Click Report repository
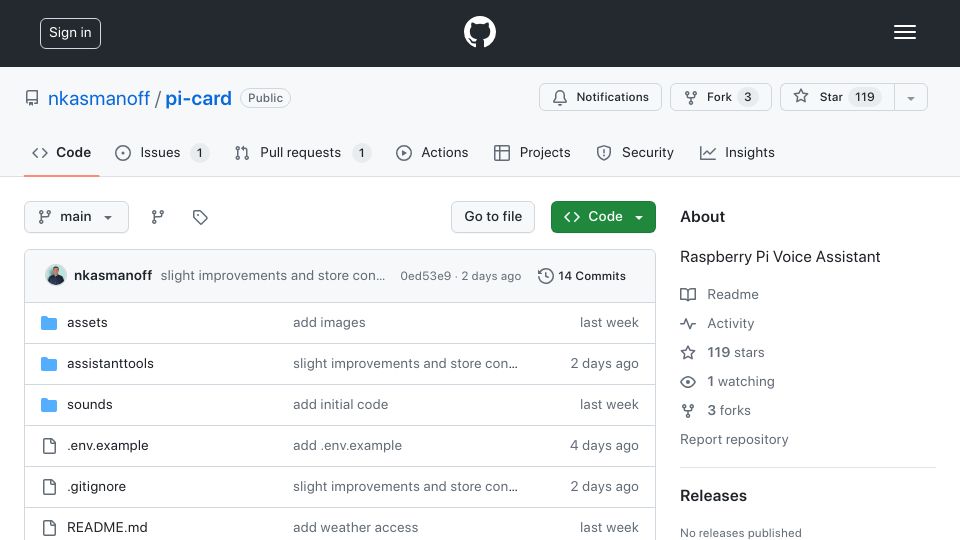The width and height of the screenshot is (960, 540). [734, 440]
